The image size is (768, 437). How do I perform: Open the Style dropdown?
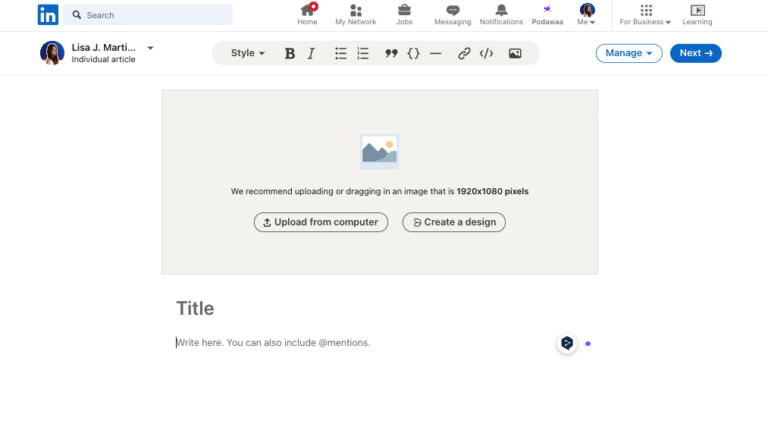[248, 54]
